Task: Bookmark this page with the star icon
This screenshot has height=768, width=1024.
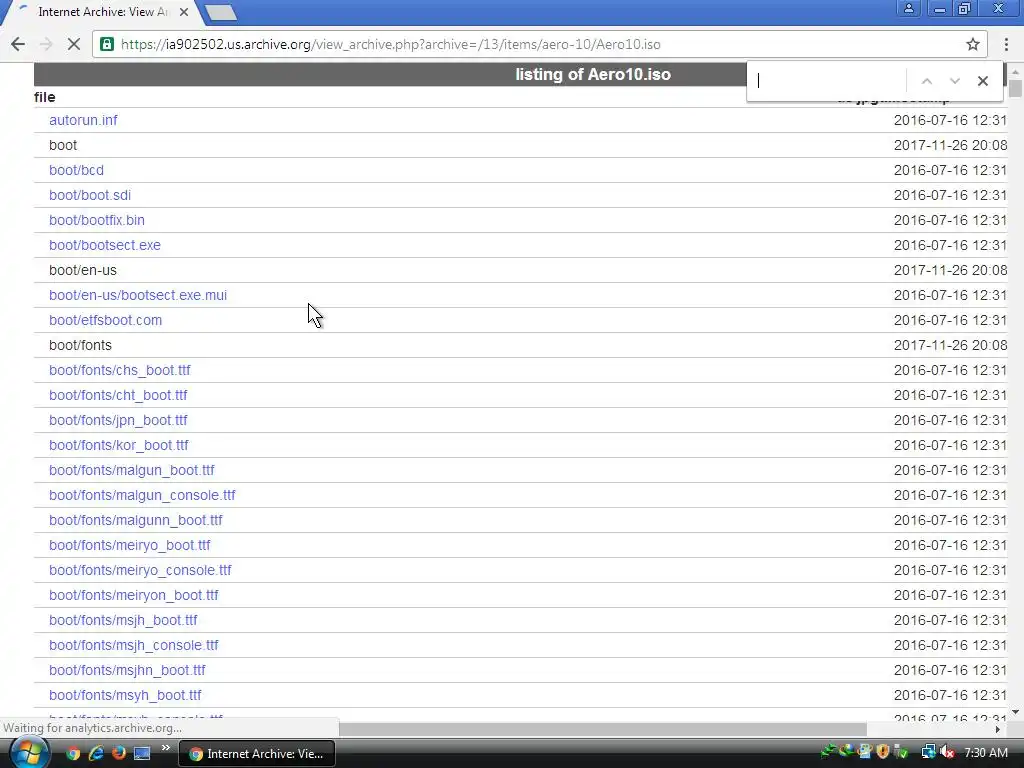Action: (972, 44)
